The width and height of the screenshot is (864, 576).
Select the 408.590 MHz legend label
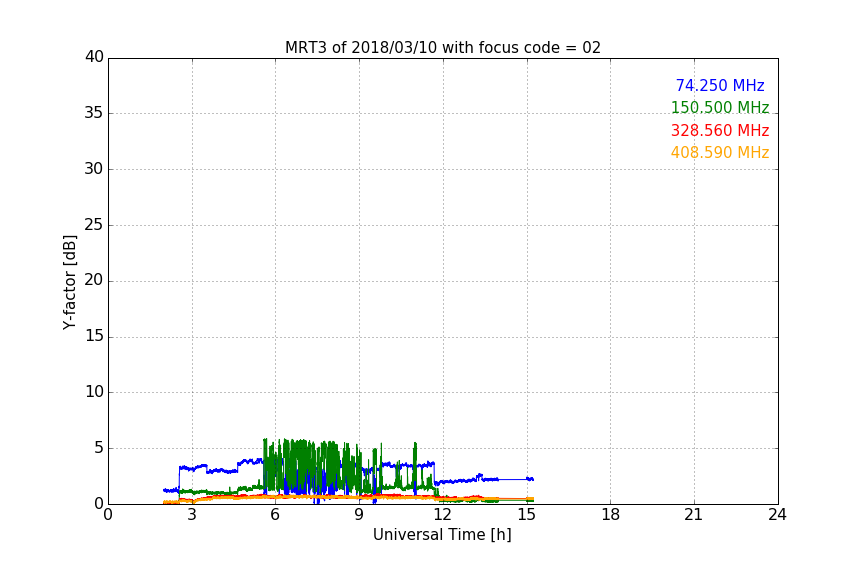coord(720,153)
